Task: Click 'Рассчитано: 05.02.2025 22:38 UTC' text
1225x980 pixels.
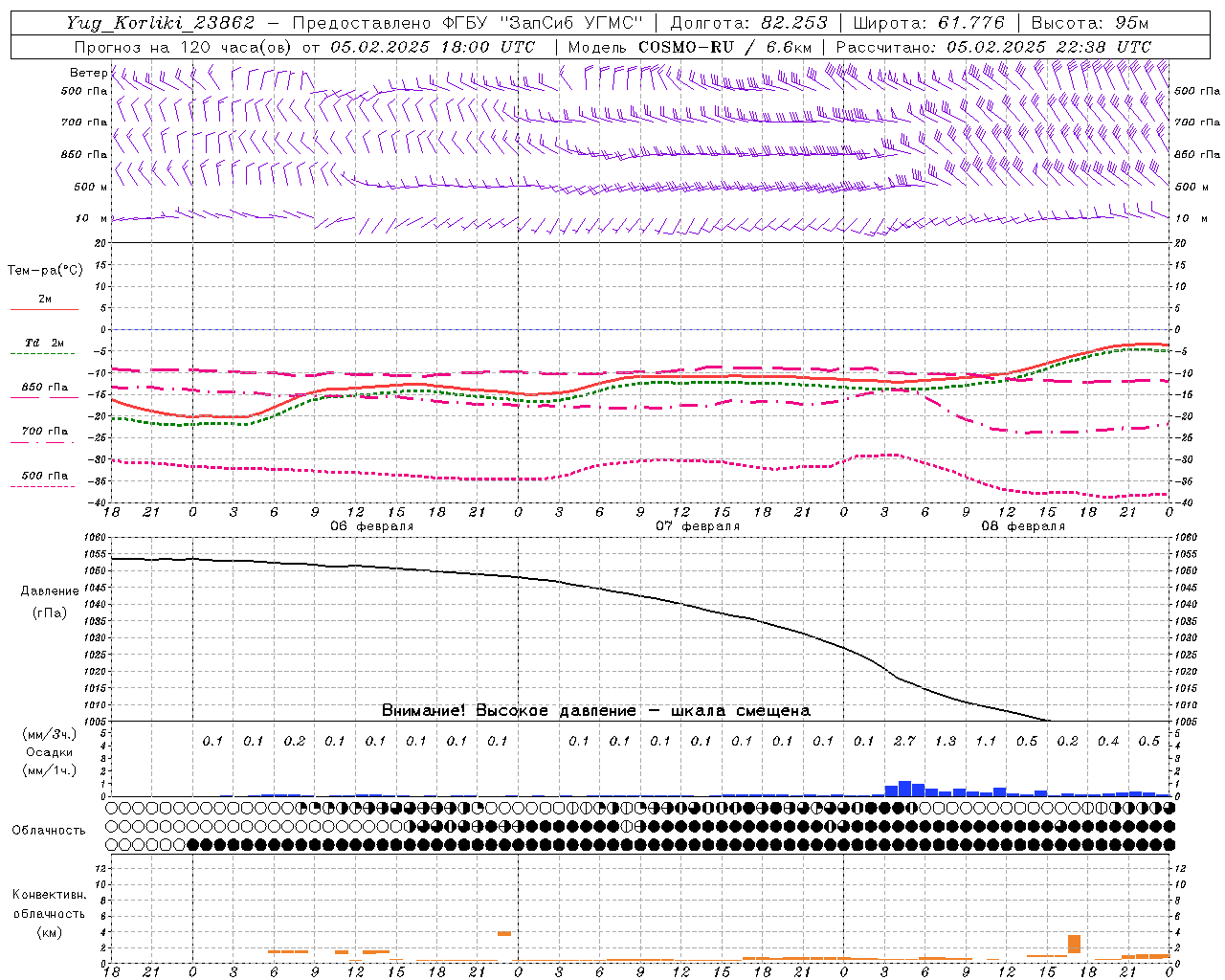Action: pyautogui.click(x=993, y=47)
